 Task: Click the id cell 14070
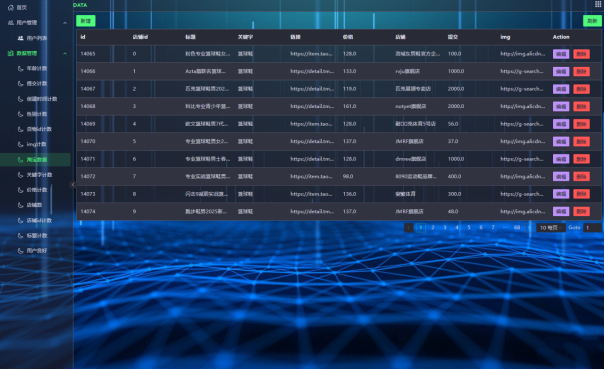click(x=88, y=142)
